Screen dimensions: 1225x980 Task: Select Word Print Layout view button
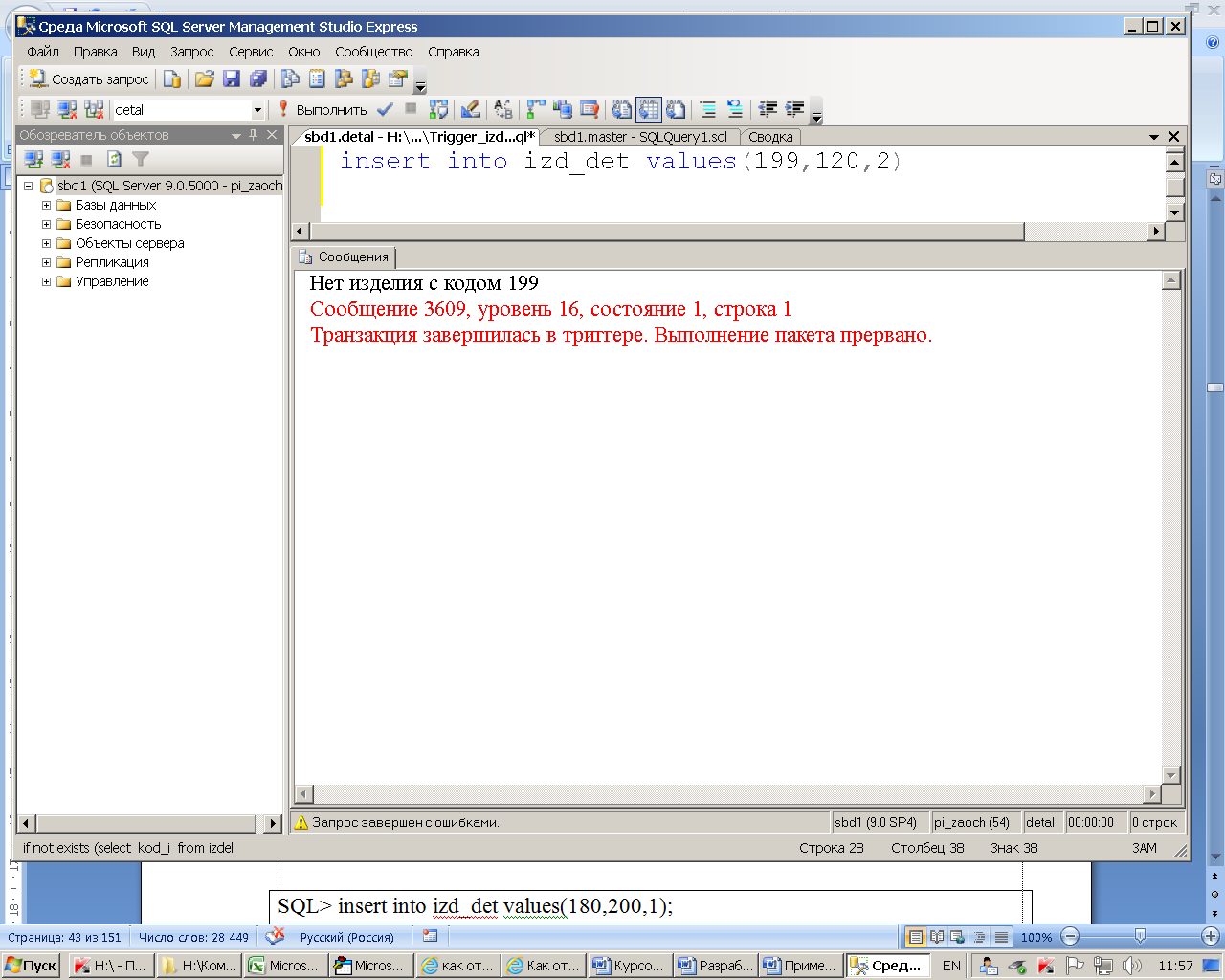(x=915, y=937)
